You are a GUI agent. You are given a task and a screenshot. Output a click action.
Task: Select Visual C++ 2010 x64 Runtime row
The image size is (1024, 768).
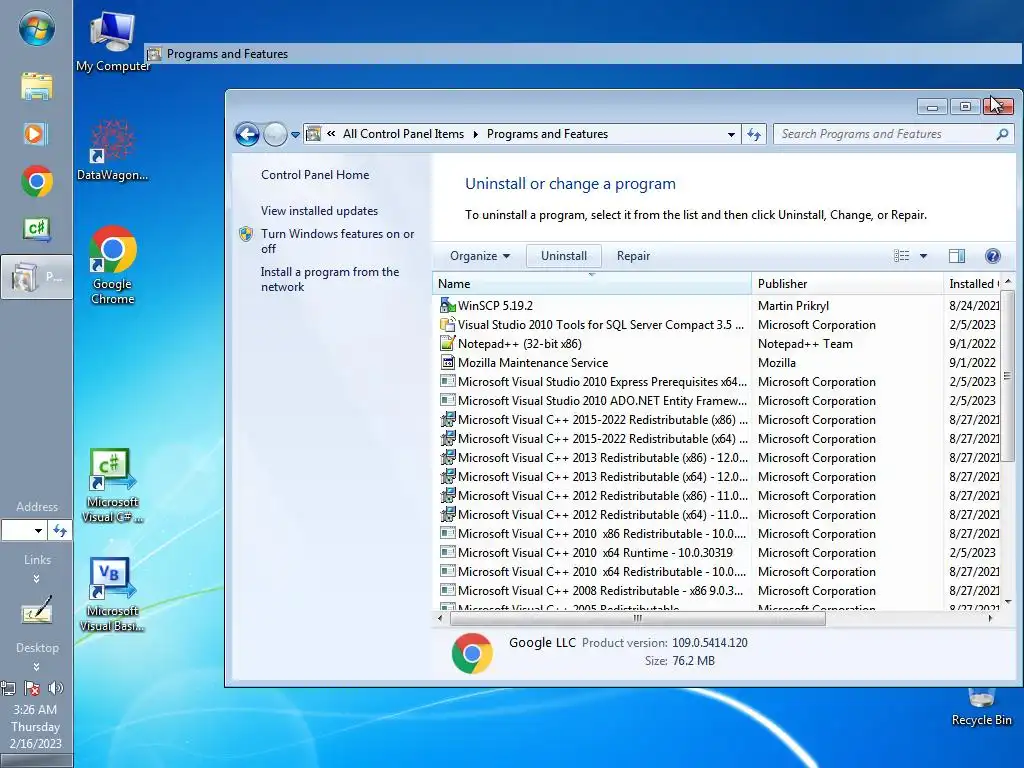pyautogui.click(x=717, y=552)
